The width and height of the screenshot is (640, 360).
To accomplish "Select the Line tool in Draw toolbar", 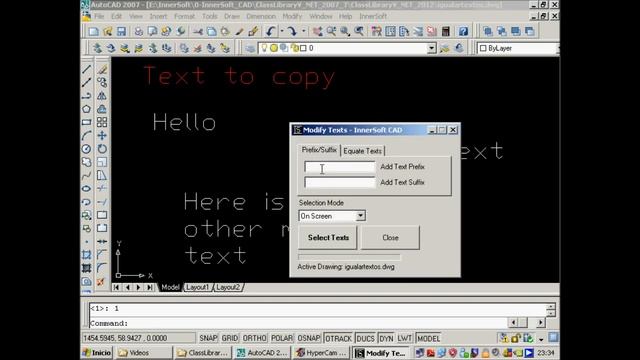I will (x=87, y=69).
